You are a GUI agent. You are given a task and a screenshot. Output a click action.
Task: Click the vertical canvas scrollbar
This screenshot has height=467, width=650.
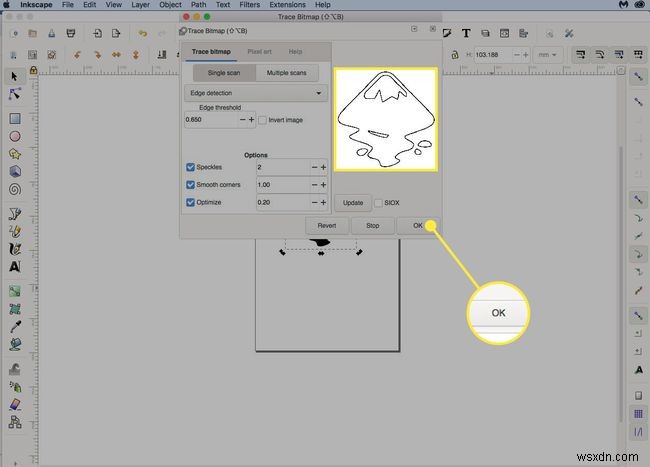pos(621,284)
